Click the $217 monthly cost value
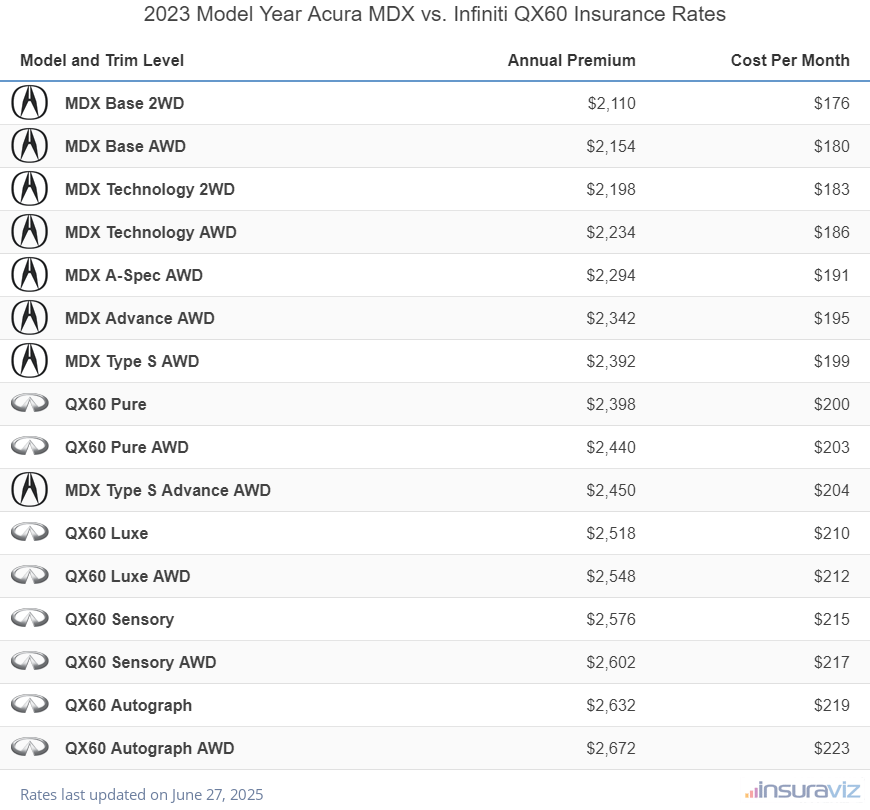Image resolution: width=870 pixels, height=810 pixels. 832,662
